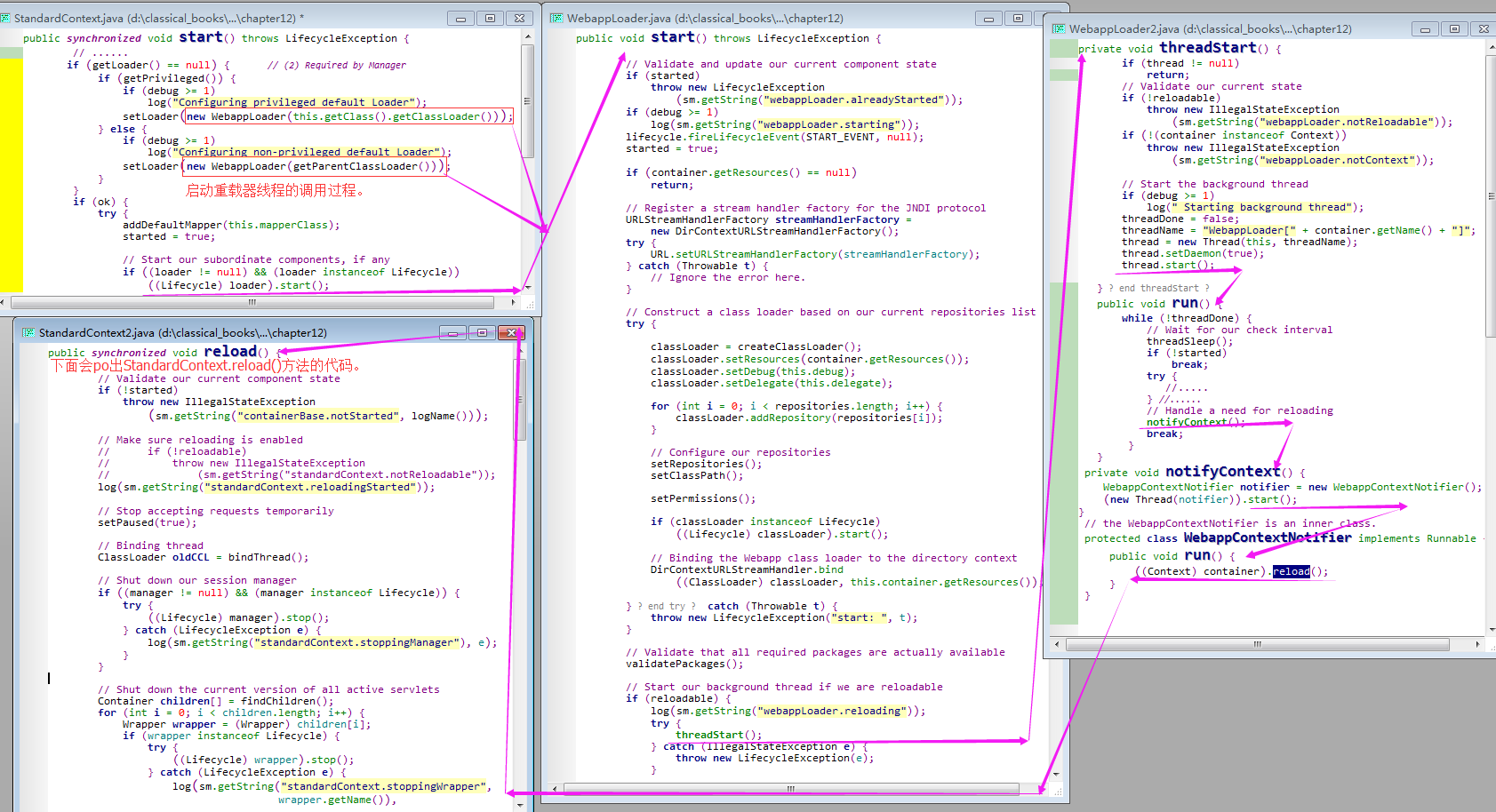1496x812 pixels.
Task: Click 'thread.start();' line in WebappLoader2.java
Action: point(1168,265)
